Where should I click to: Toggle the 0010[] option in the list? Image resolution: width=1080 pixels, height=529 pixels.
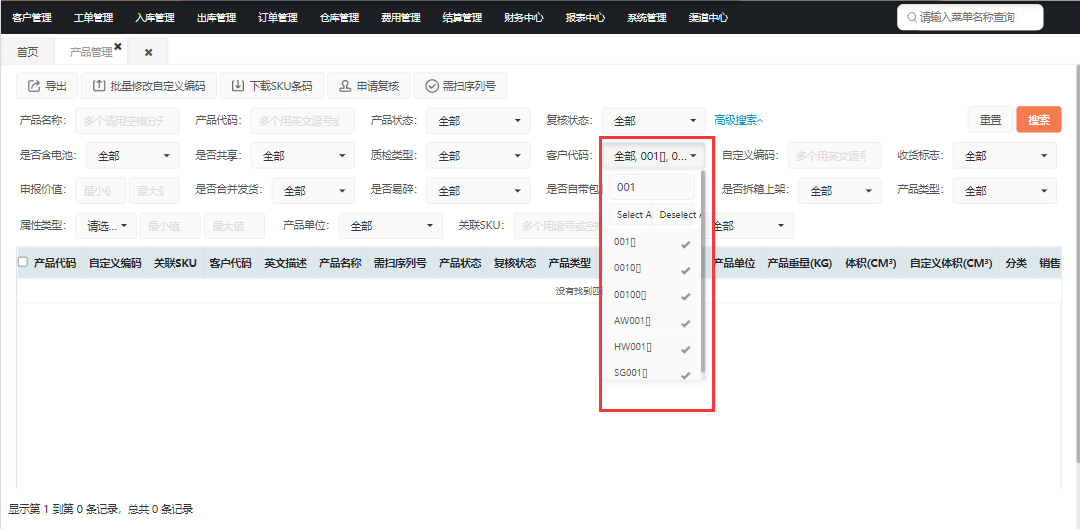[x=652, y=268]
